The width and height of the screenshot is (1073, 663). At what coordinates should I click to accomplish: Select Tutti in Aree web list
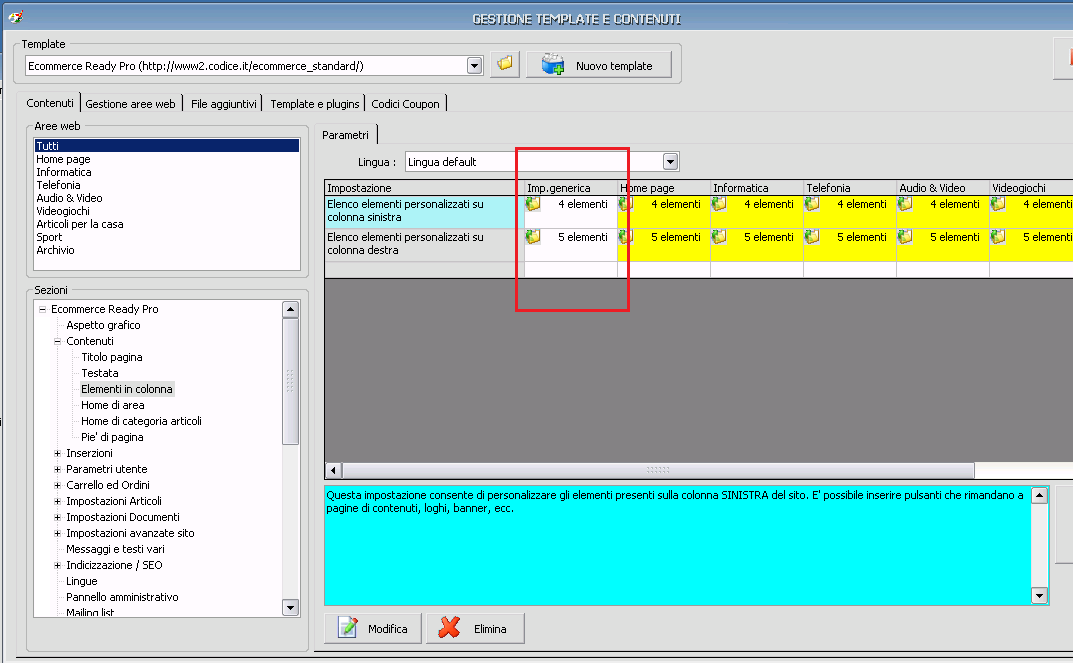click(167, 146)
